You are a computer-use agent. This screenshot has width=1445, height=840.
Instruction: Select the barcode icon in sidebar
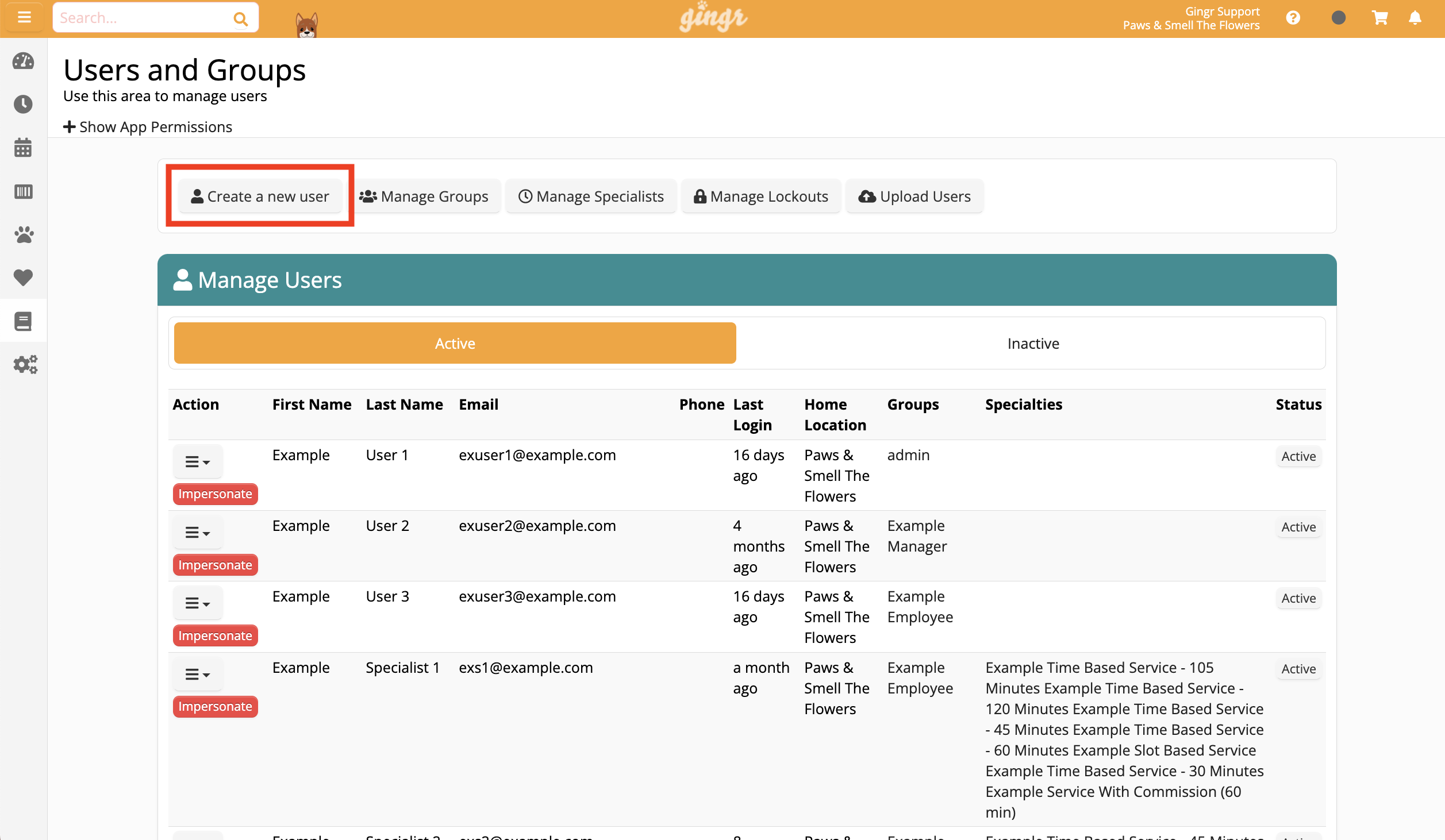pyautogui.click(x=23, y=191)
